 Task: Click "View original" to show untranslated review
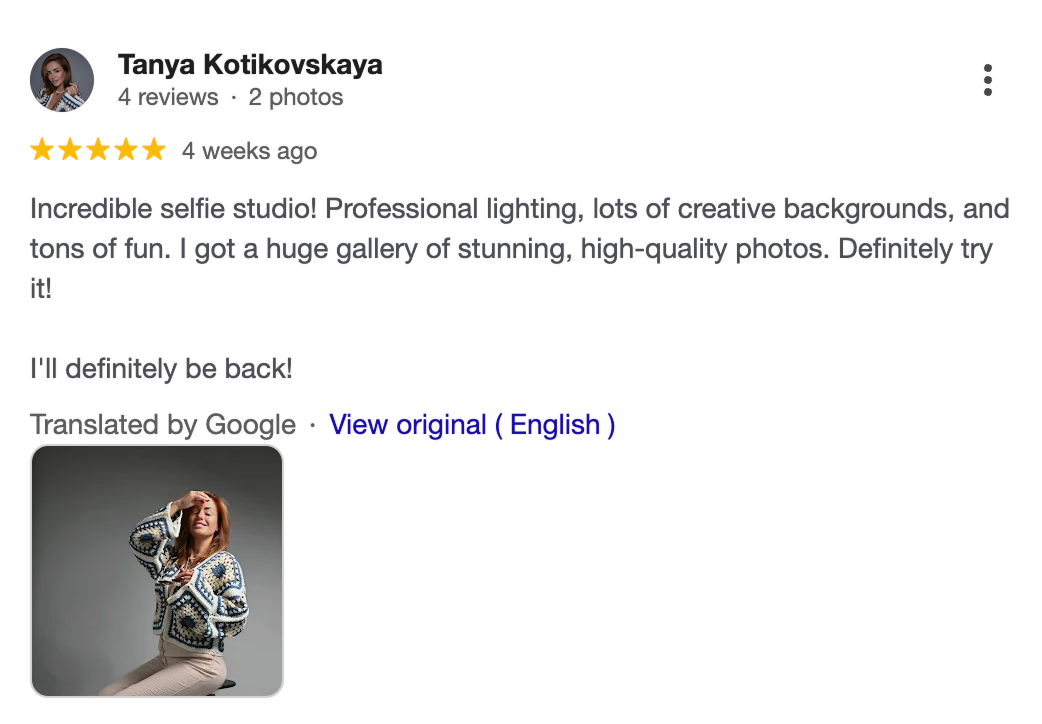[408, 424]
